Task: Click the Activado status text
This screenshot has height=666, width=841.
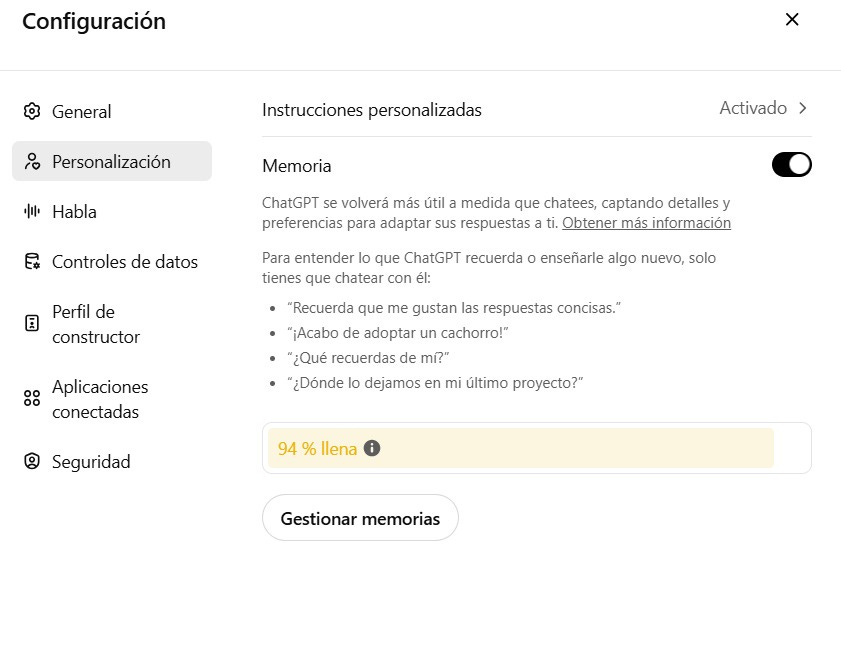Action: [x=753, y=108]
